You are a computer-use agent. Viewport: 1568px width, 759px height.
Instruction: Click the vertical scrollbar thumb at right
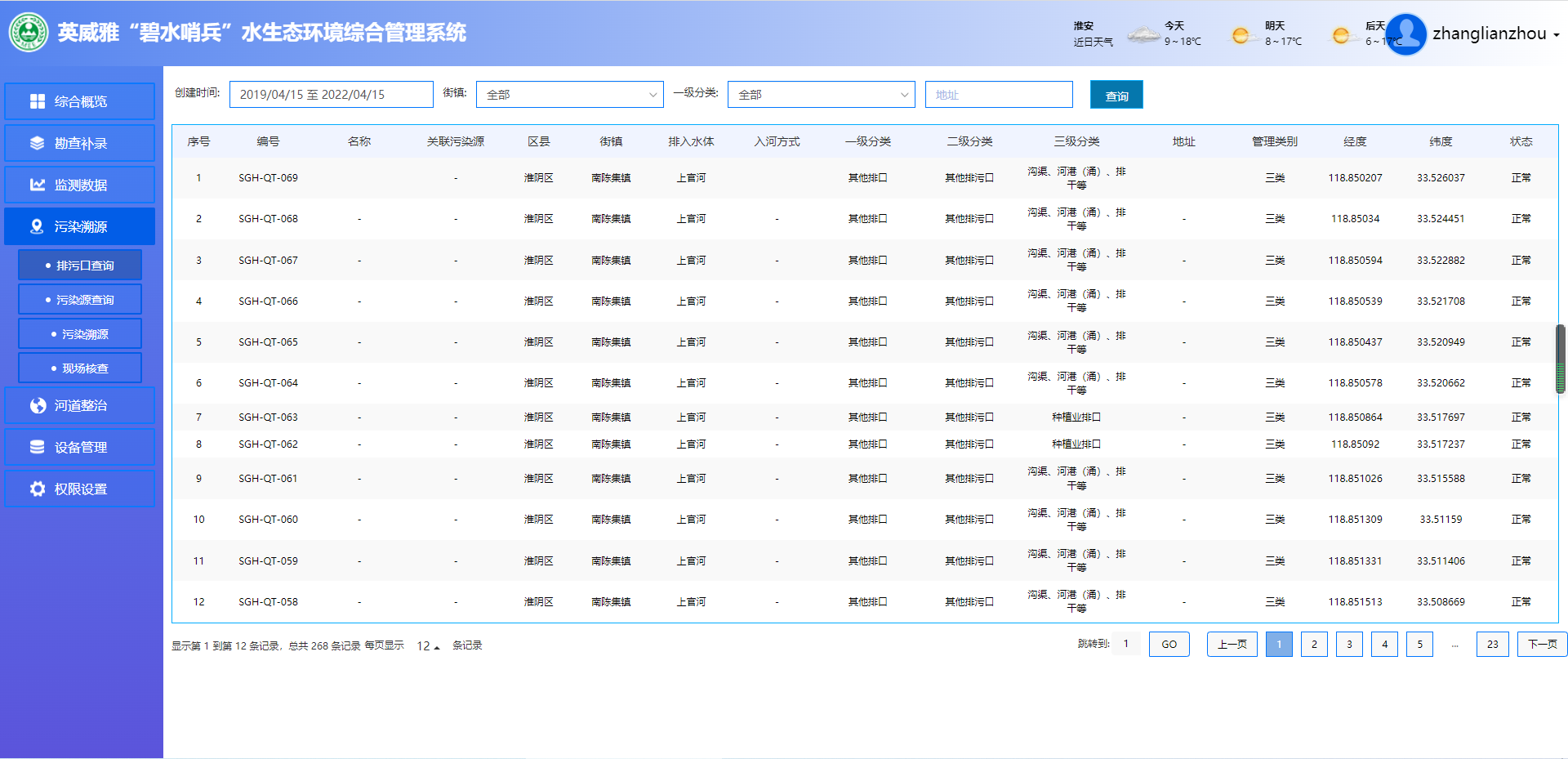click(x=1560, y=359)
